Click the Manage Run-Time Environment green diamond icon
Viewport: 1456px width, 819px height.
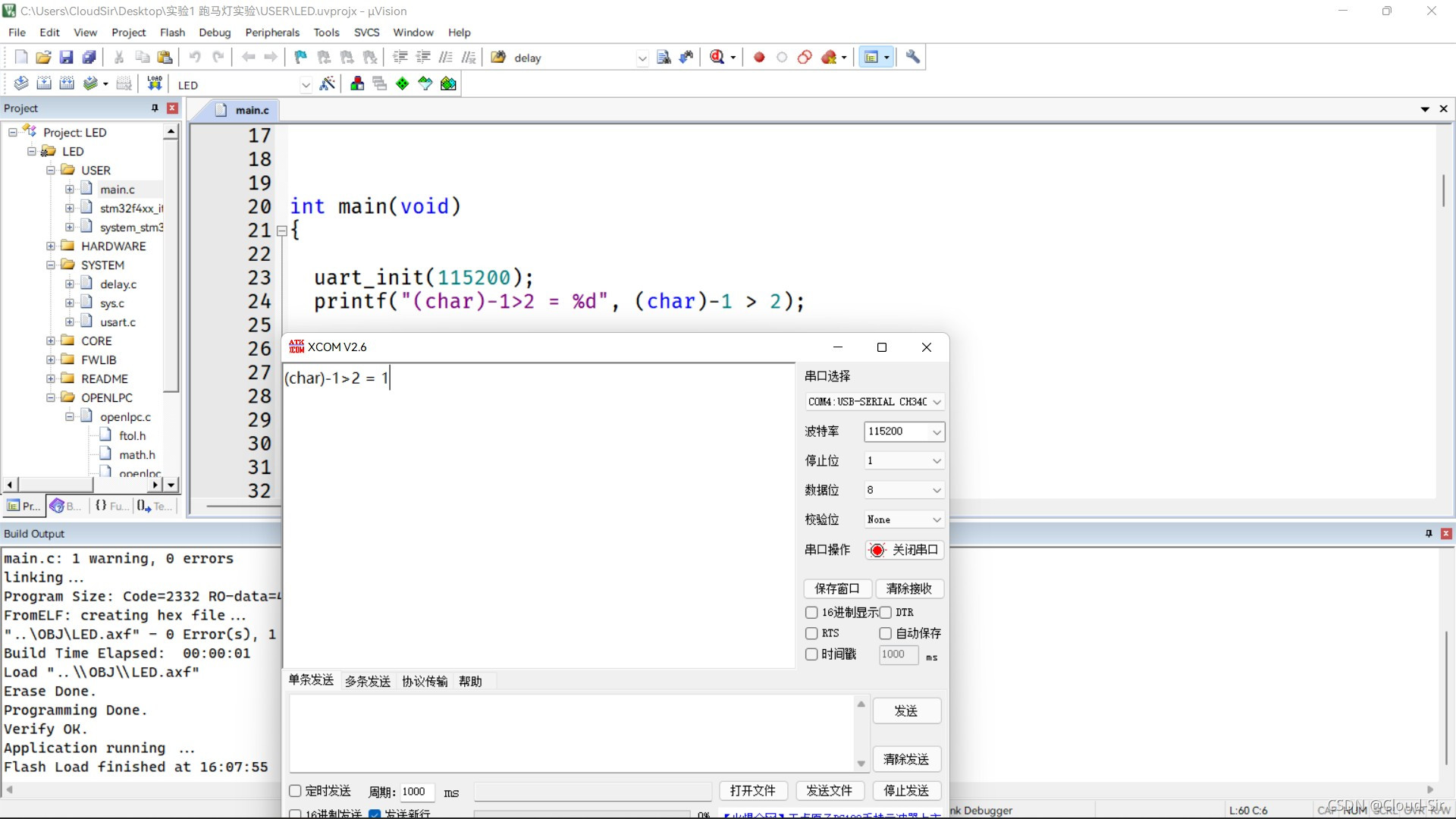(402, 83)
